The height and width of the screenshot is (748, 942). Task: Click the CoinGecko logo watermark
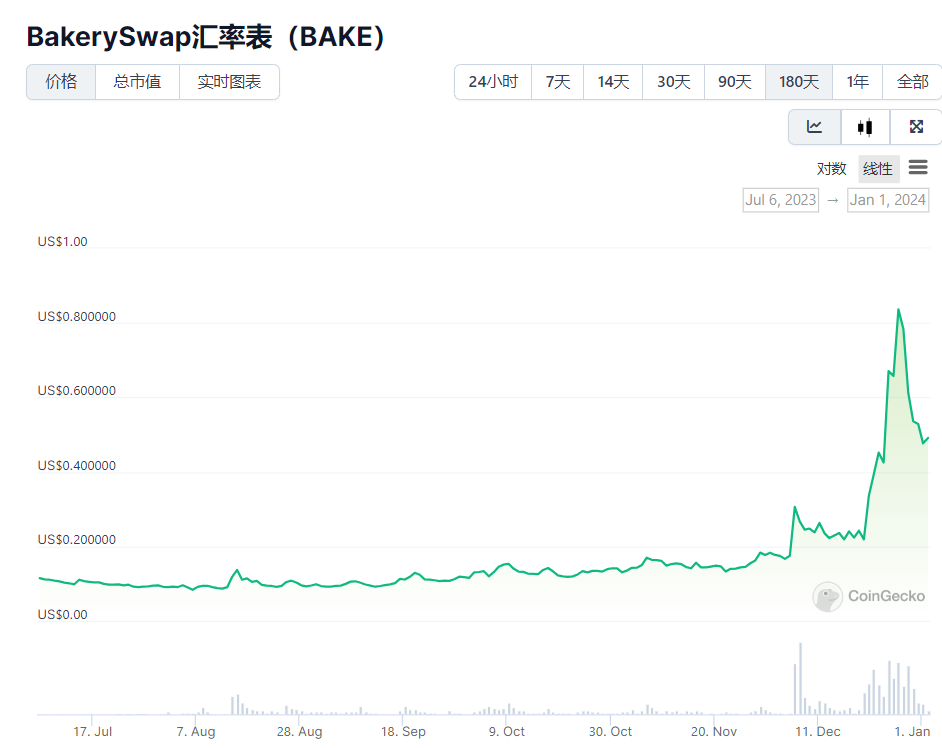click(869, 597)
